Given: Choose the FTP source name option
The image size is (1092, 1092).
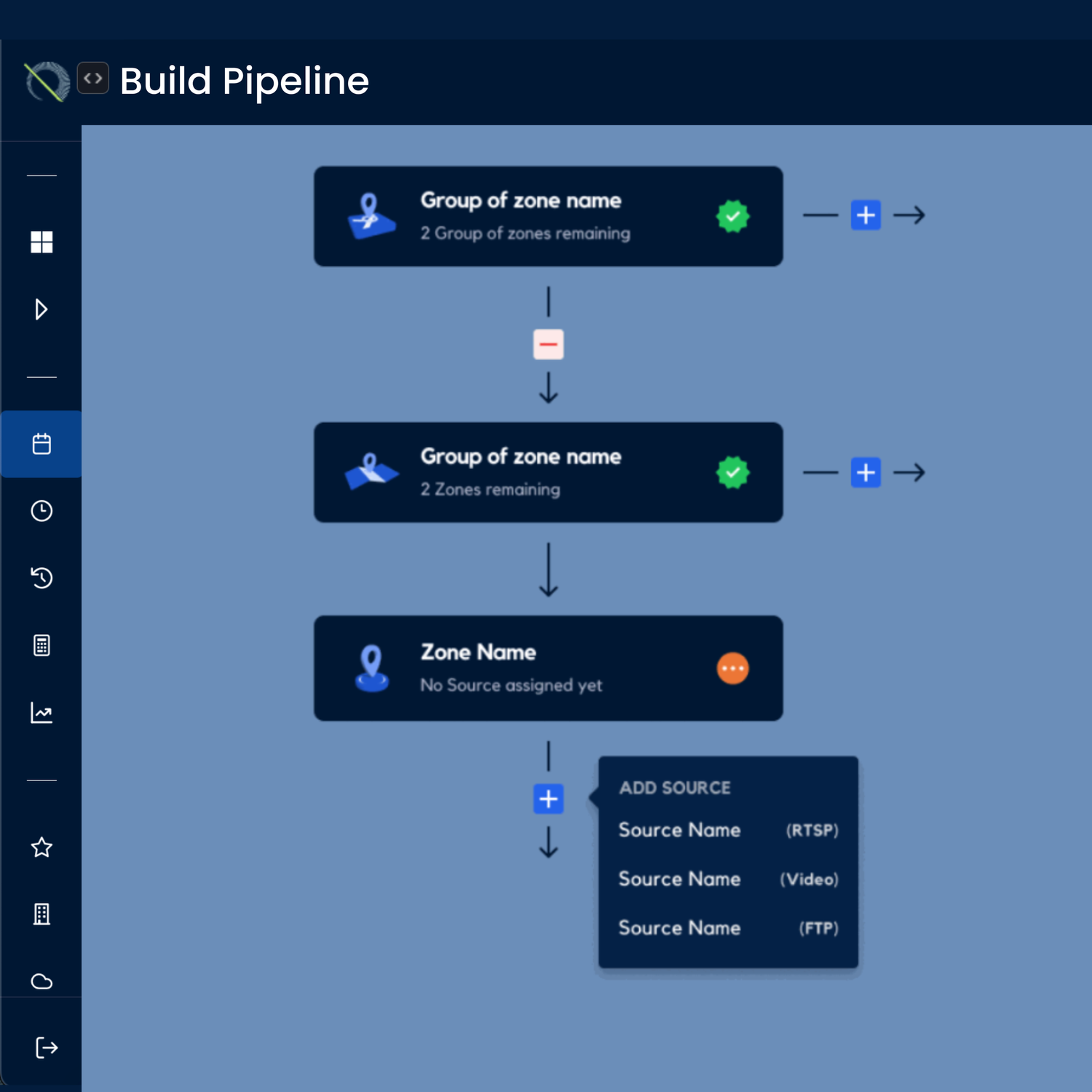Looking at the screenshot, I should 728,927.
